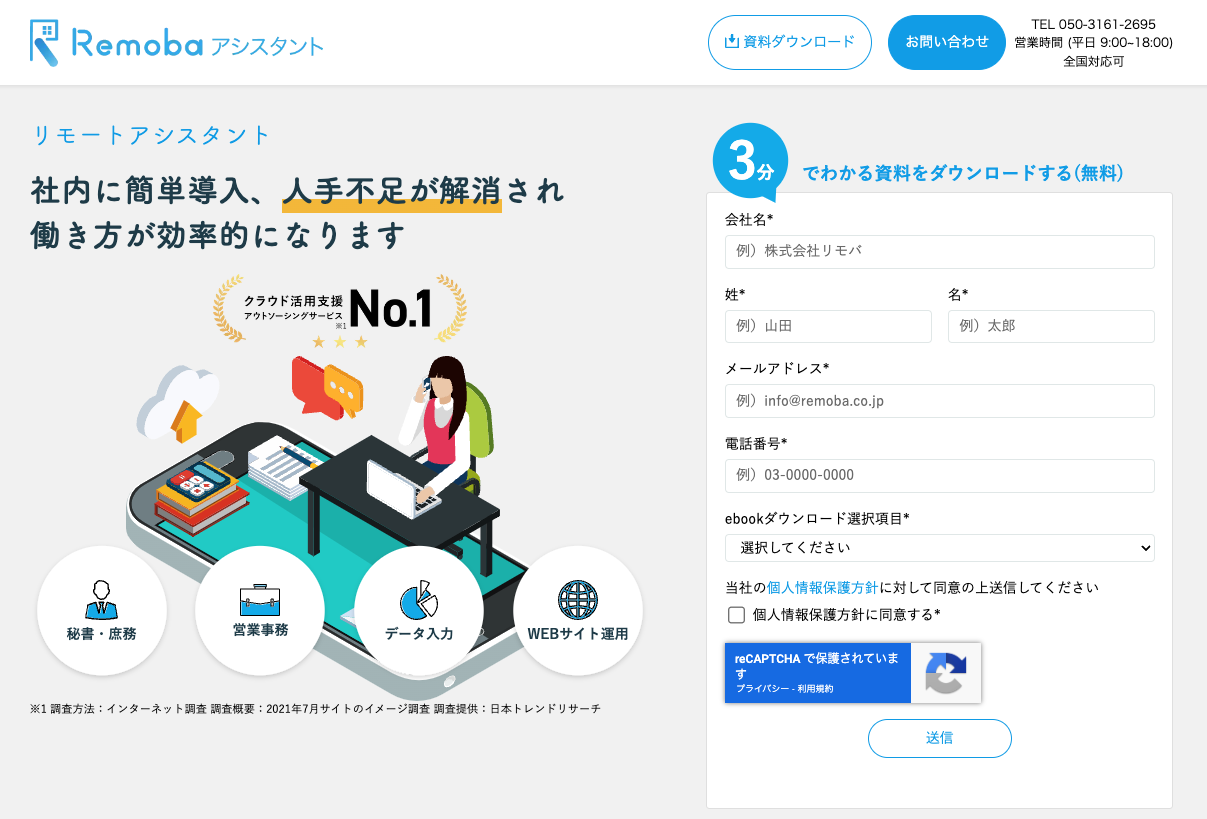
Task: Open the ebookダウンロード選択項目 dropdown
Action: click(x=939, y=548)
